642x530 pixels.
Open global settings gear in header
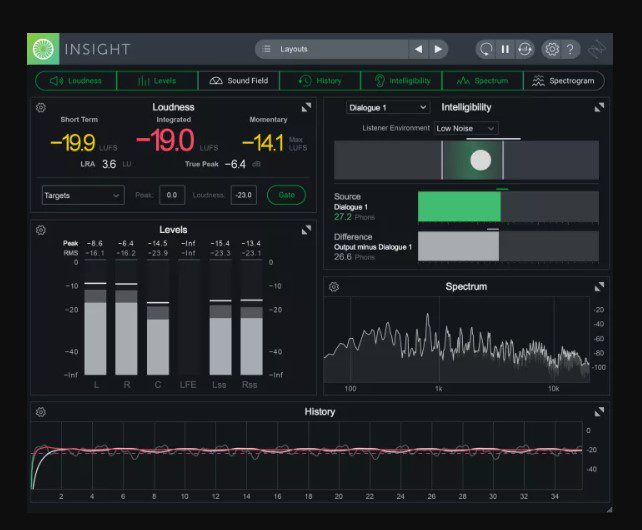pyautogui.click(x=552, y=49)
